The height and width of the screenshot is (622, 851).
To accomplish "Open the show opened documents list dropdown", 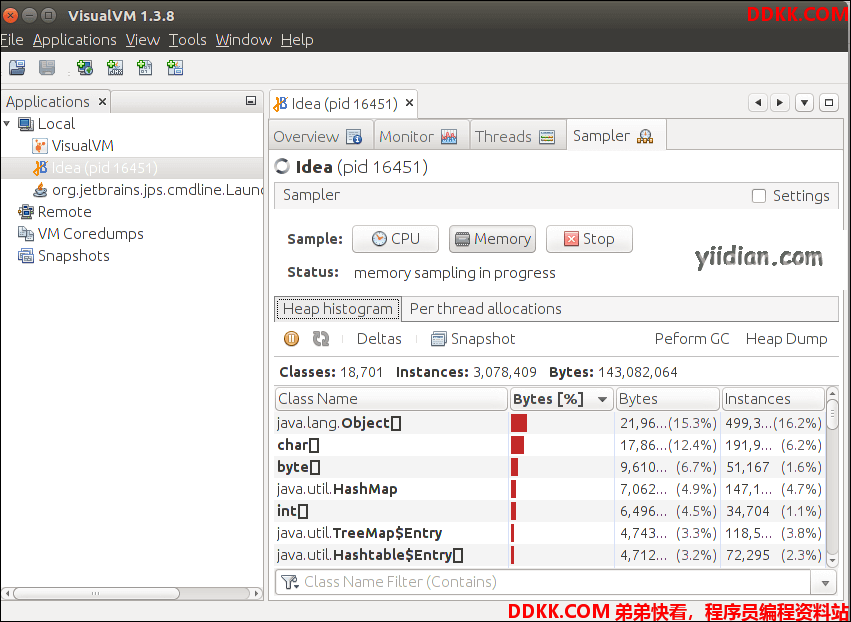I will (804, 103).
